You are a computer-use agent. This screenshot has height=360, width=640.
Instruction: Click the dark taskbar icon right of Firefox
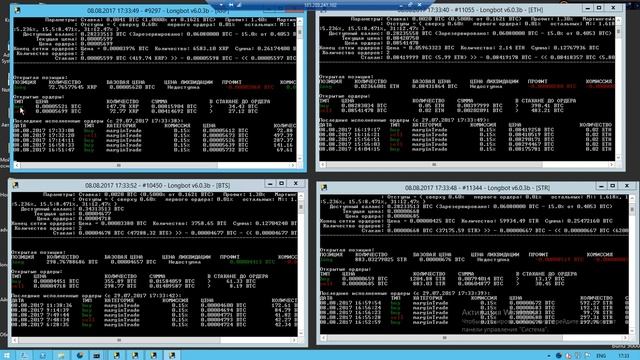[x=97, y=356]
